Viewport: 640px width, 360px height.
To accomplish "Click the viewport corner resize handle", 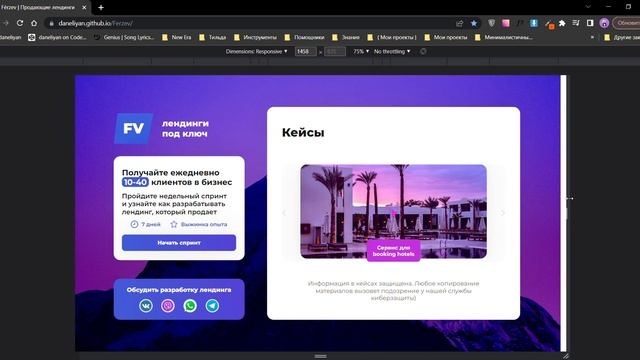I will [x=565, y=356].
